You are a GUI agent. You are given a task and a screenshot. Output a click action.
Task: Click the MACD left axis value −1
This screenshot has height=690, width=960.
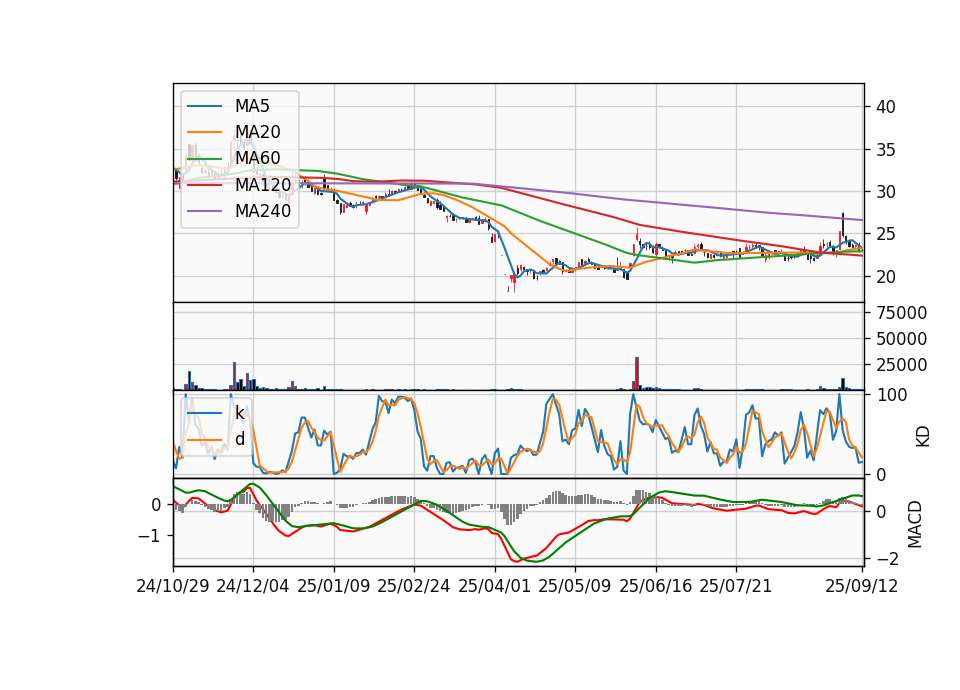click(150, 536)
